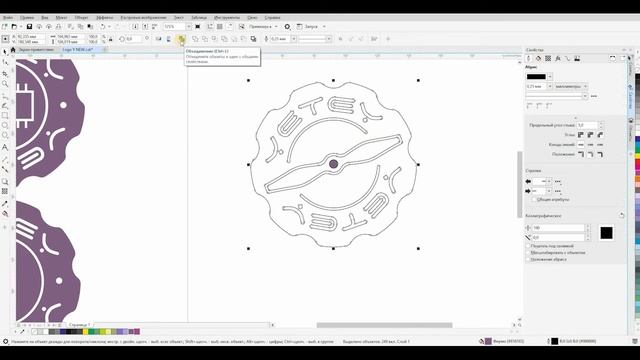The width and height of the screenshot is (640, 360).
Task: Click the Create Boundary icon
Action: click(253, 39)
